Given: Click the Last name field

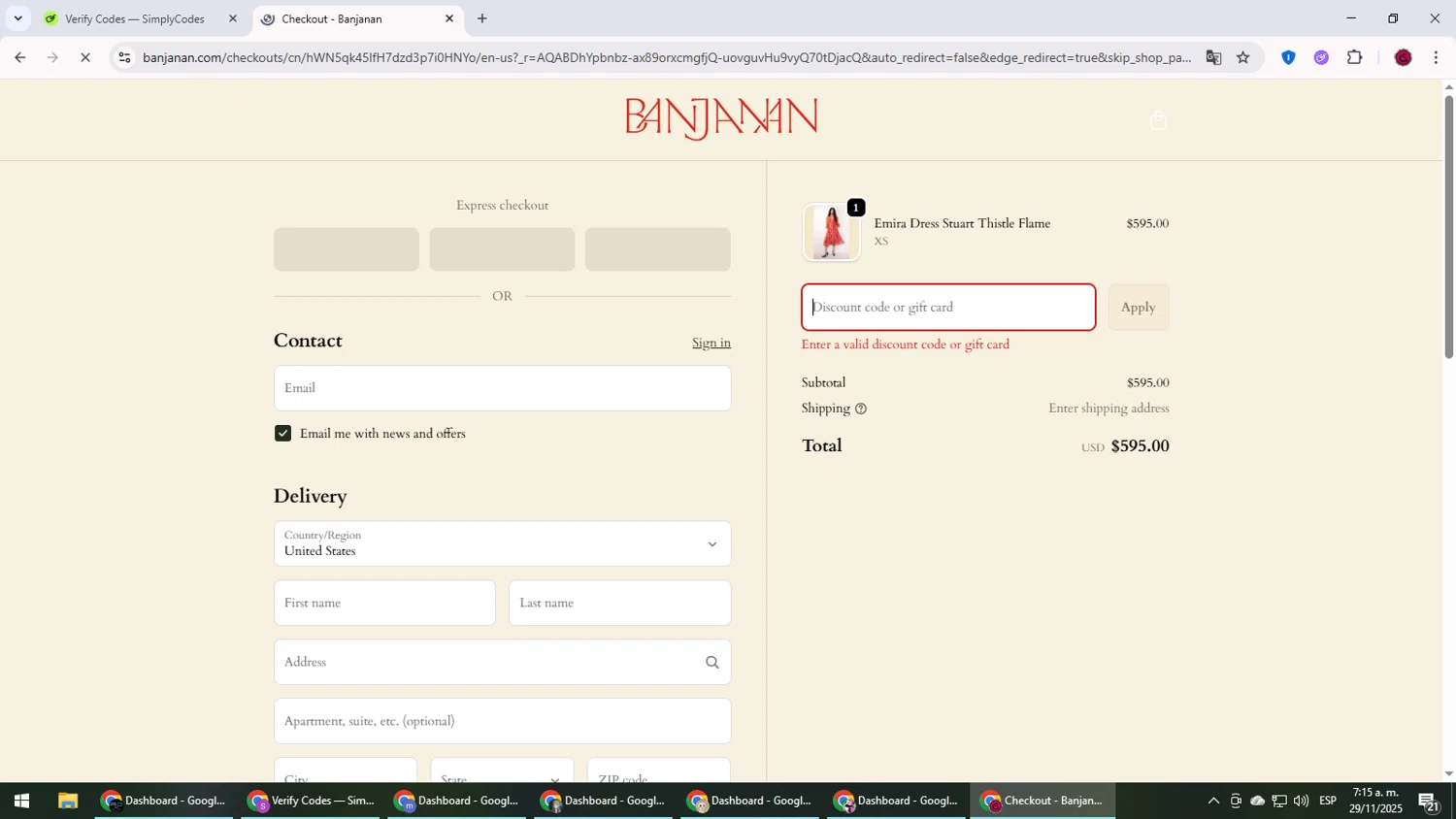Looking at the screenshot, I should click(620, 603).
